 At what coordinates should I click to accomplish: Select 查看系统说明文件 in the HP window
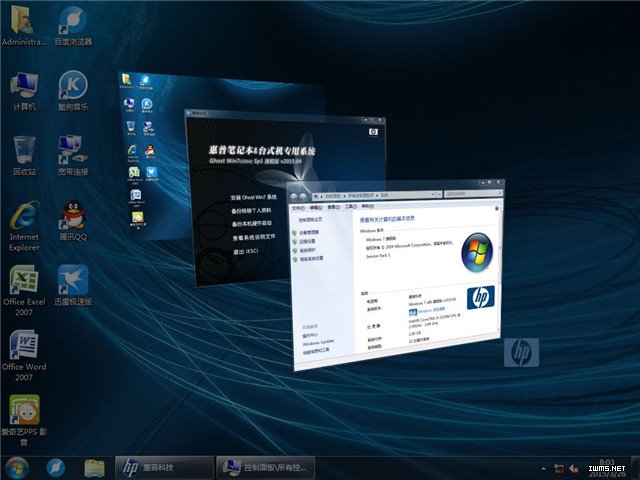click(x=254, y=237)
